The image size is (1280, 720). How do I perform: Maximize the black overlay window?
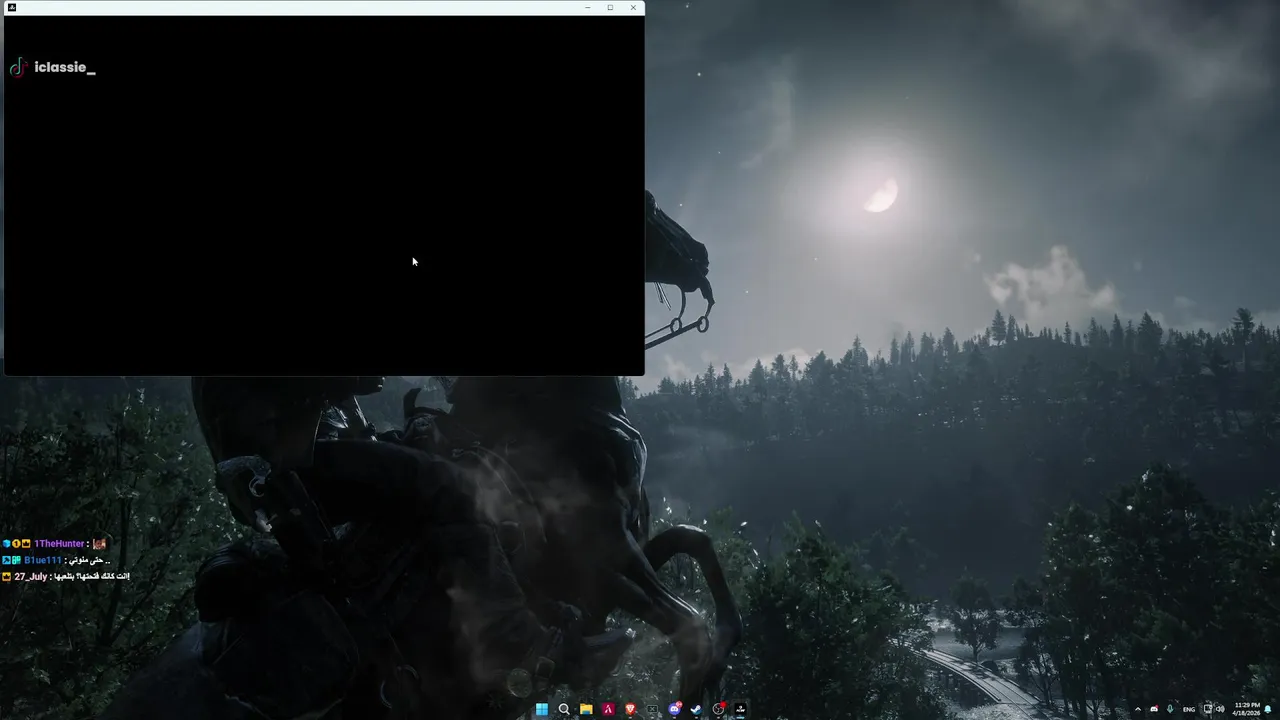pyautogui.click(x=610, y=7)
